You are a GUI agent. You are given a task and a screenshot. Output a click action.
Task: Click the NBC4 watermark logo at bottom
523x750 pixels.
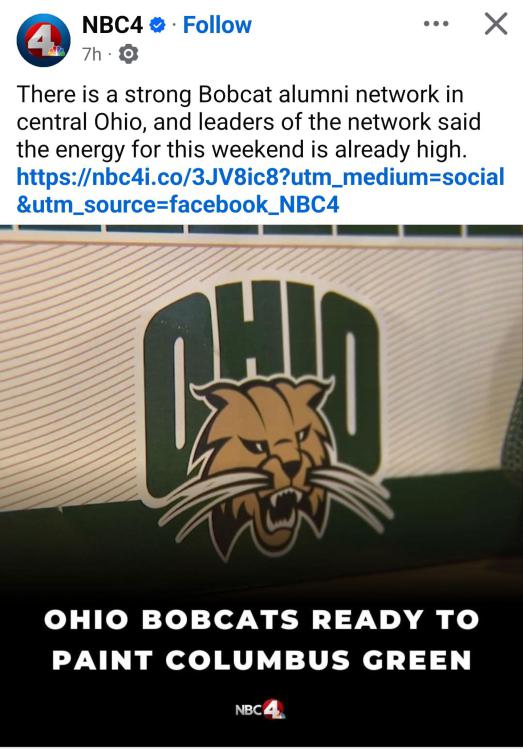coord(261,709)
